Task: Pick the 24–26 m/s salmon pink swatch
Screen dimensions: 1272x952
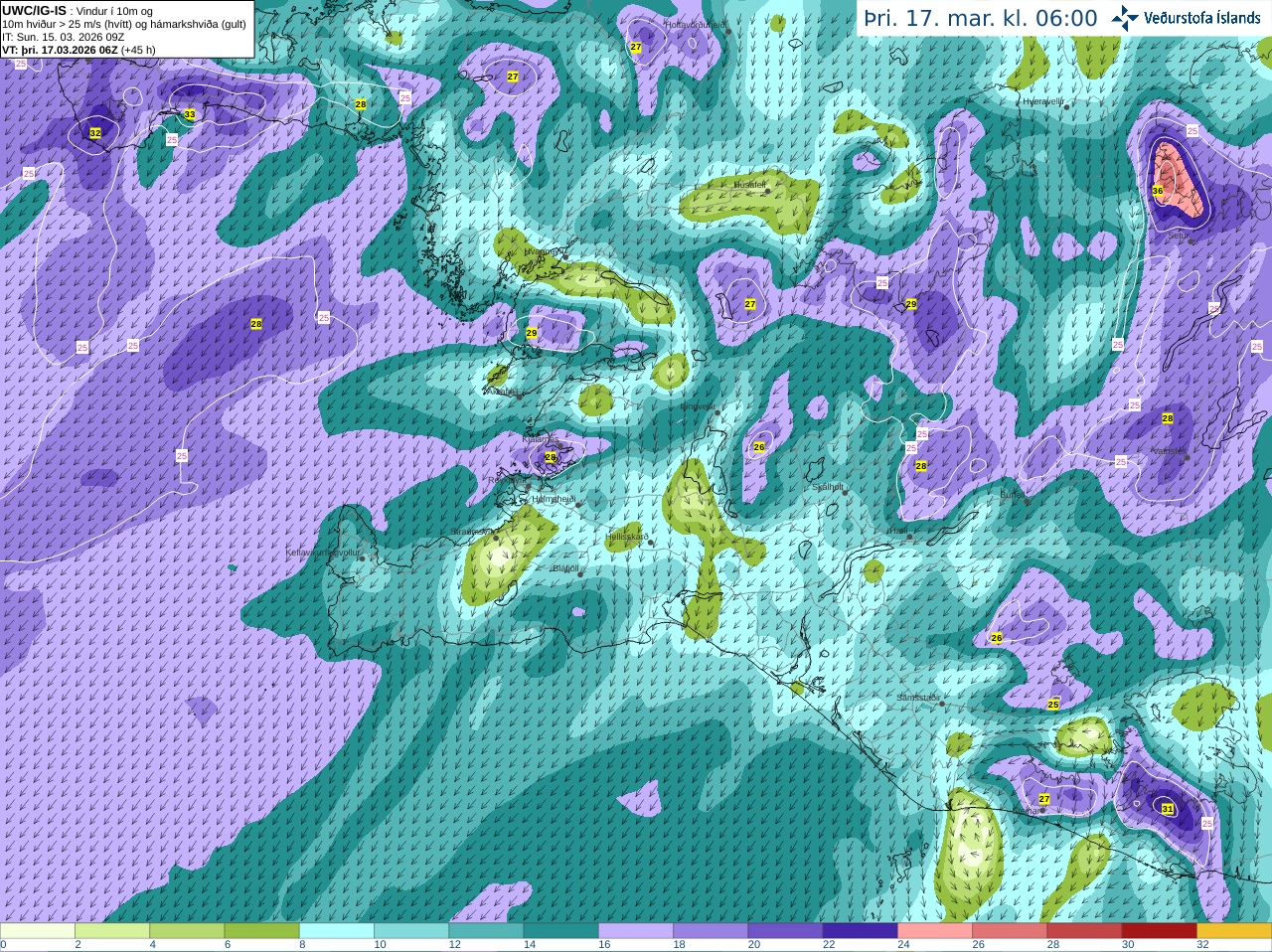Action: coord(935,931)
